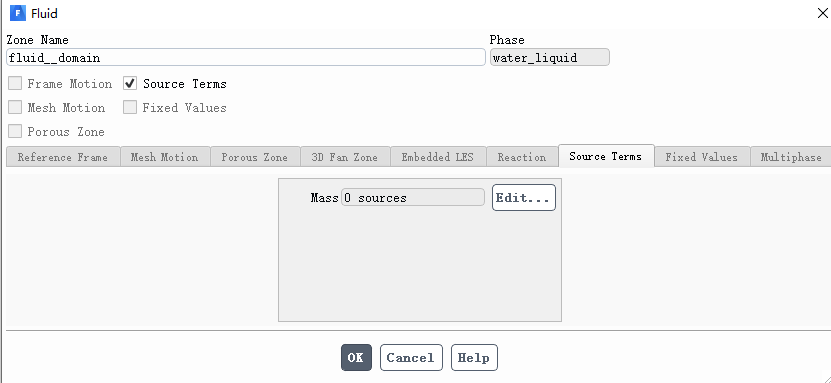The width and height of the screenshot is (831, 383).
Task: Switch to the Reference Frame tab
Action: coord(63,157)
